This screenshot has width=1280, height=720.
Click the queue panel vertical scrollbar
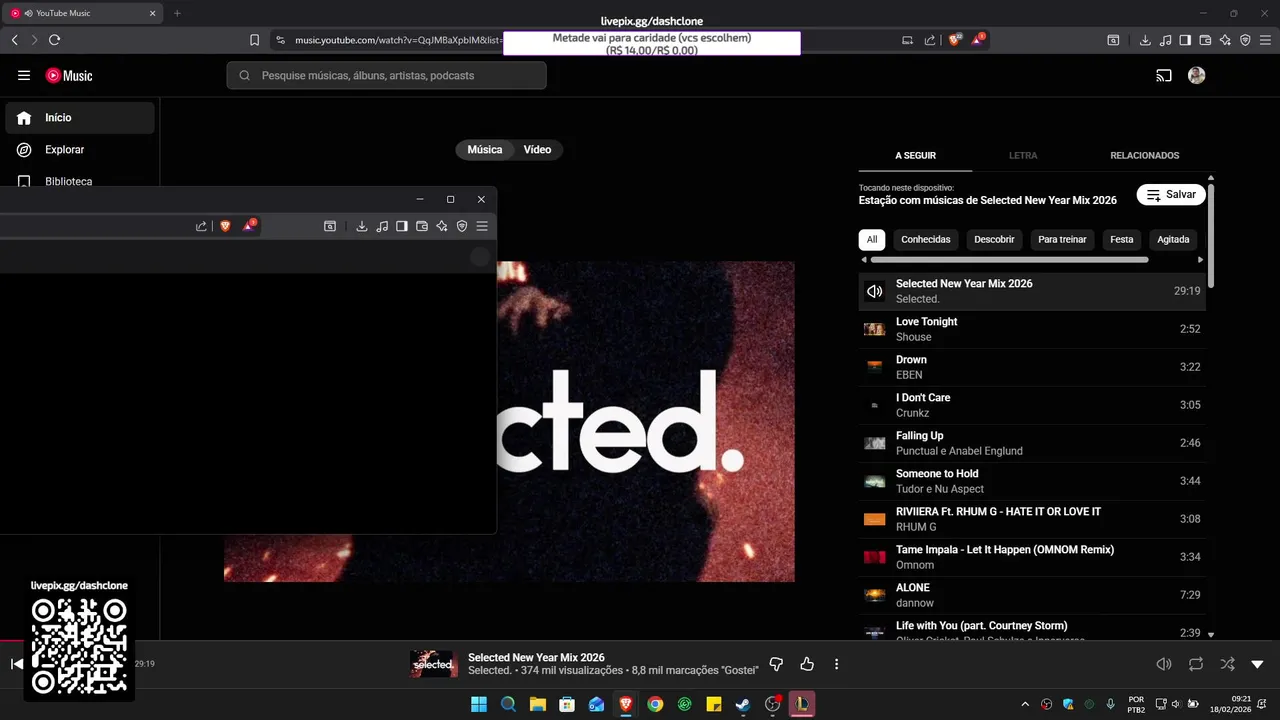1211,235
